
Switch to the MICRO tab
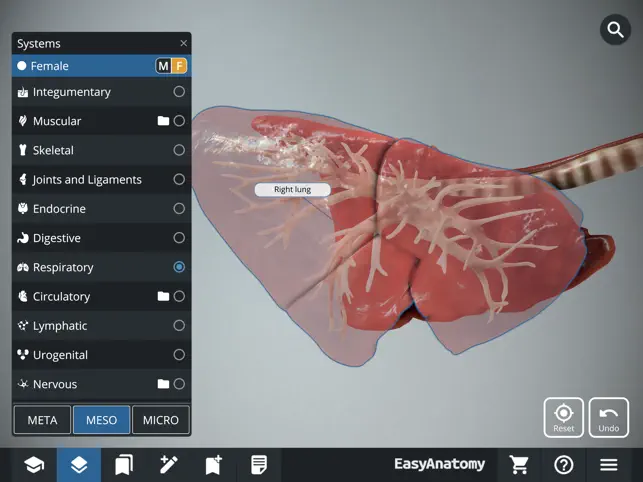pos(160,420)
